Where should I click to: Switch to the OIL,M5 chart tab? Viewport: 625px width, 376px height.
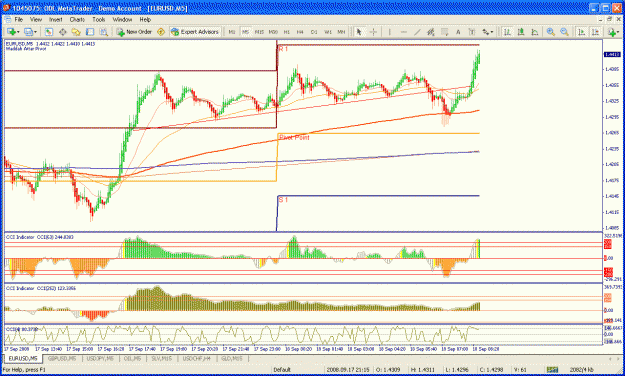pos(132,358)
